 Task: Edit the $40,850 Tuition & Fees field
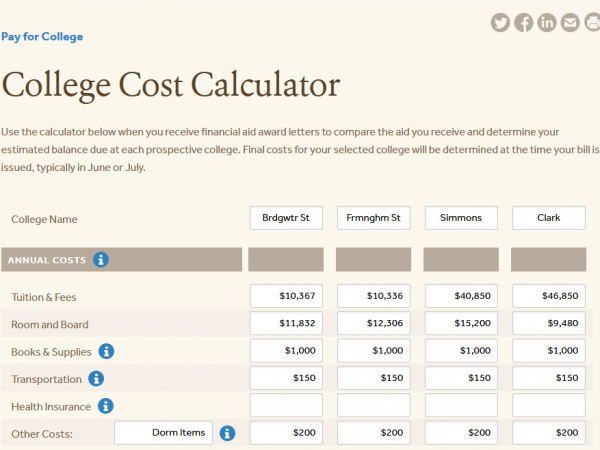[461, 297]
